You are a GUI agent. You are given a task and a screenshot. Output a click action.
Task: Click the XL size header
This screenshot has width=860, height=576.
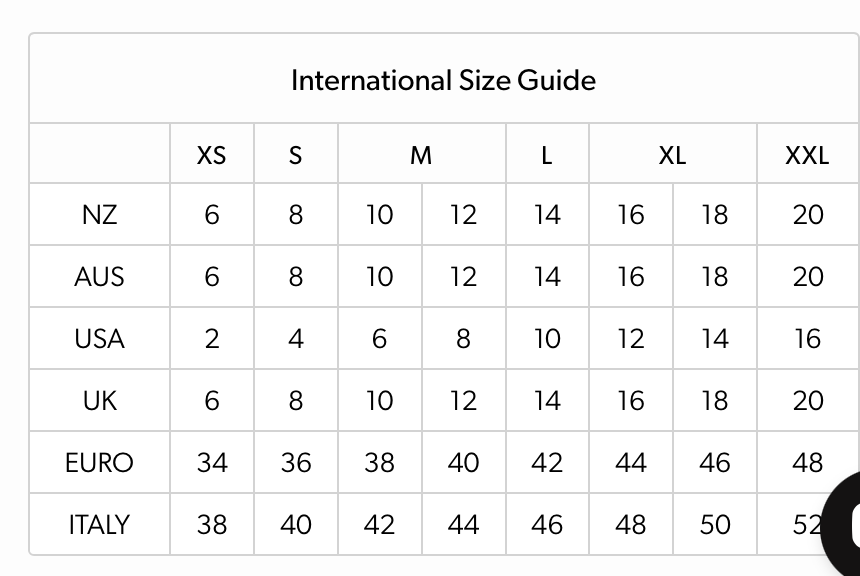672,155
